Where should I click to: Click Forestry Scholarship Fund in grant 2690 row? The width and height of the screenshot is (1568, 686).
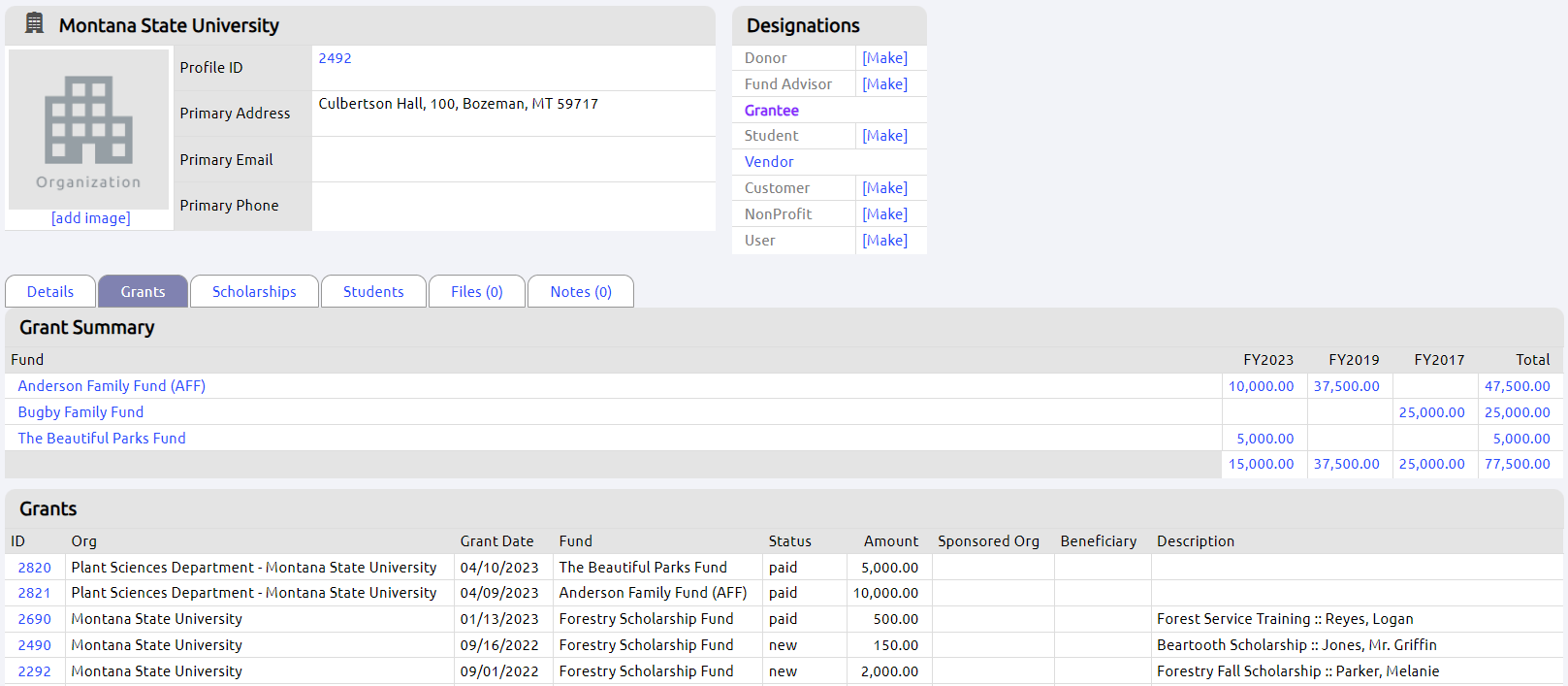646,619
